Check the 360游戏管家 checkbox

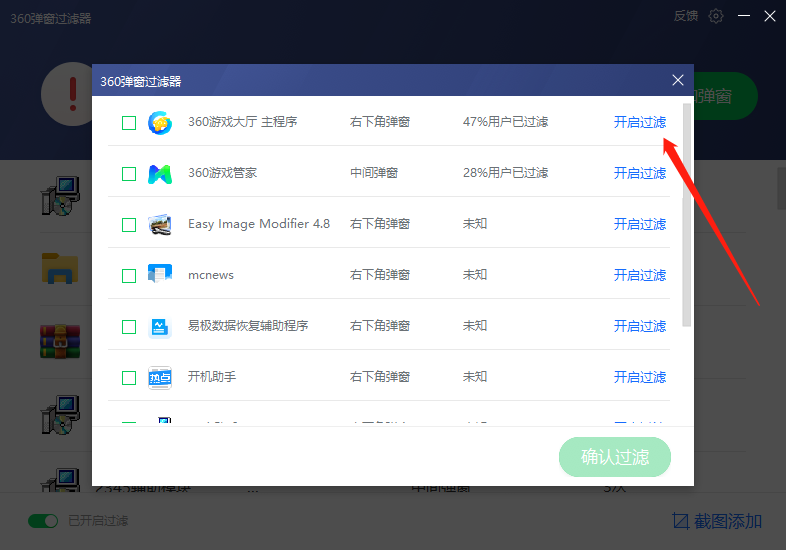click(x=129, y=174)
